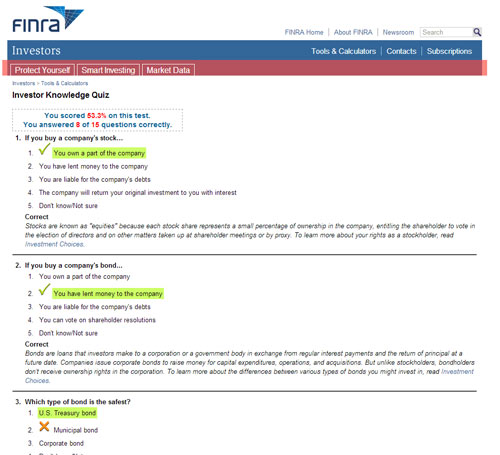500x455 pixels.
Task: Switch to the Protect Yourself tab
Action: 42,70
